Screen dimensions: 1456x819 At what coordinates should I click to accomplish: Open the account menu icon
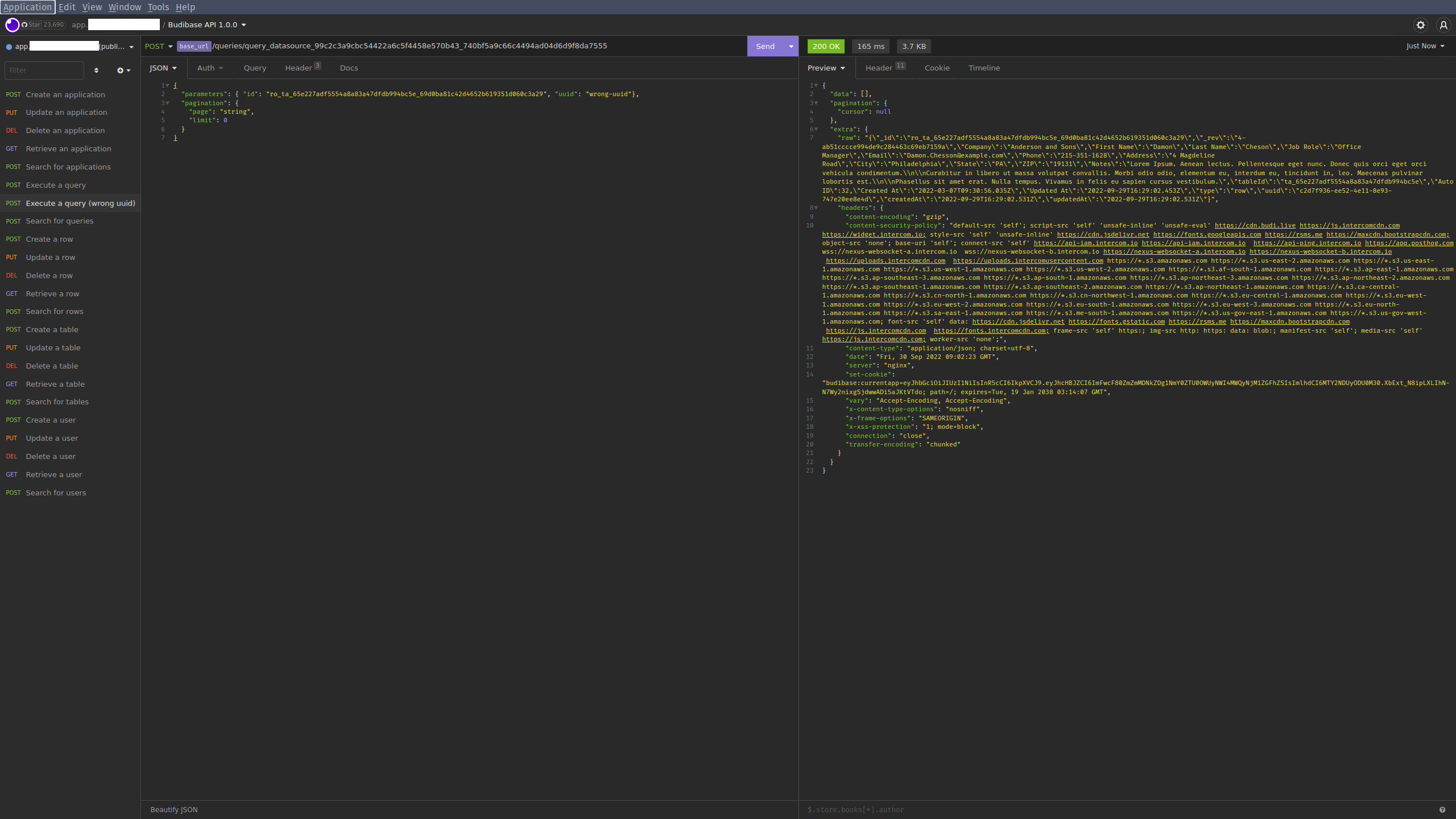coord(1443,25)
